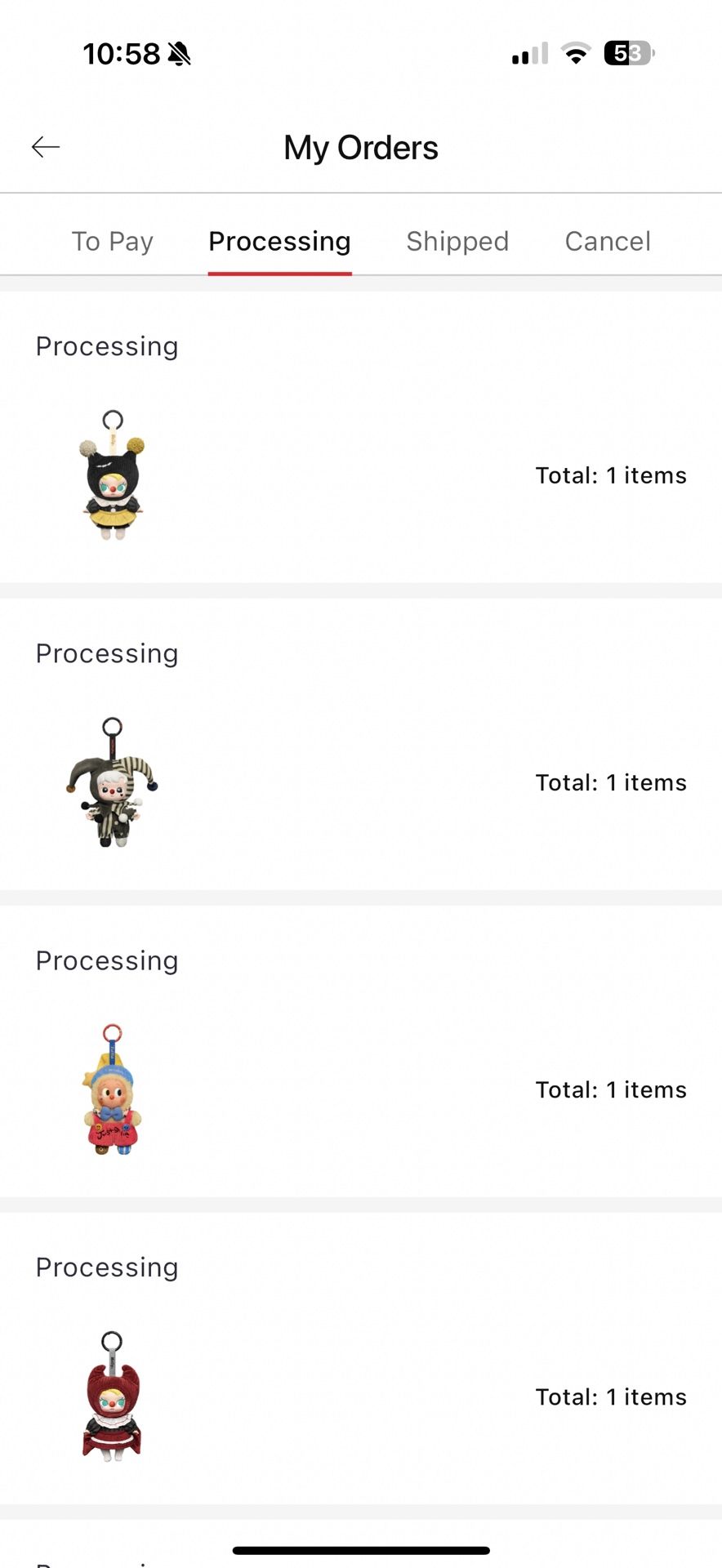Open the striped jester doll keychain thumbnail

(x=113, y=782)
